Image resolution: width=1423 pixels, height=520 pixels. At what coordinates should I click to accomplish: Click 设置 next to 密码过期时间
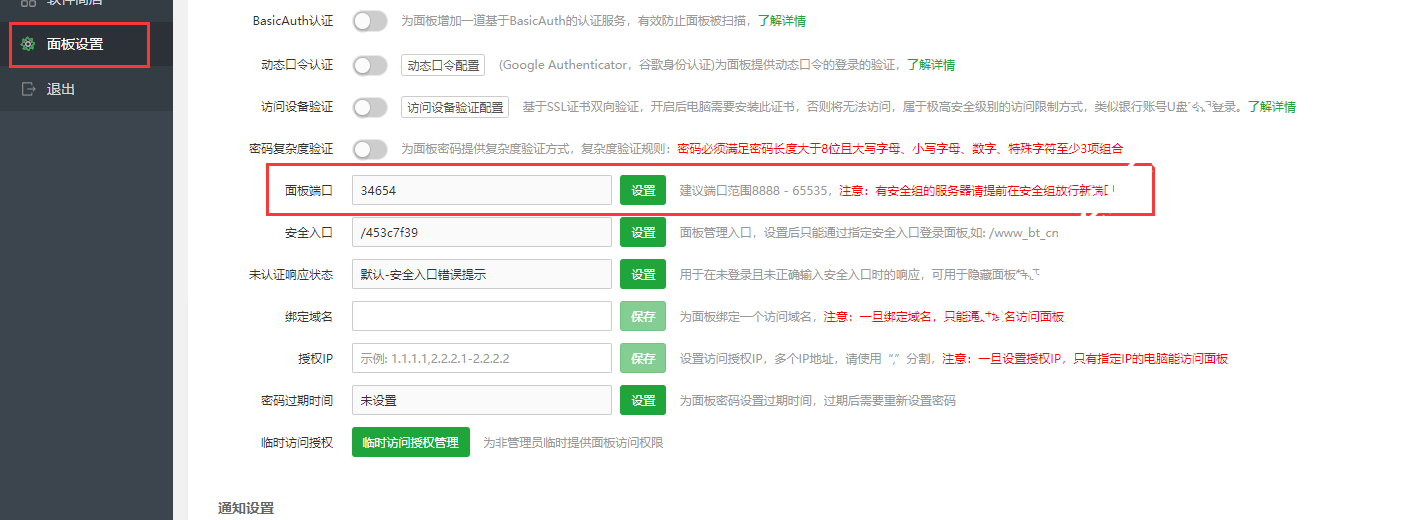pos(643,400)
